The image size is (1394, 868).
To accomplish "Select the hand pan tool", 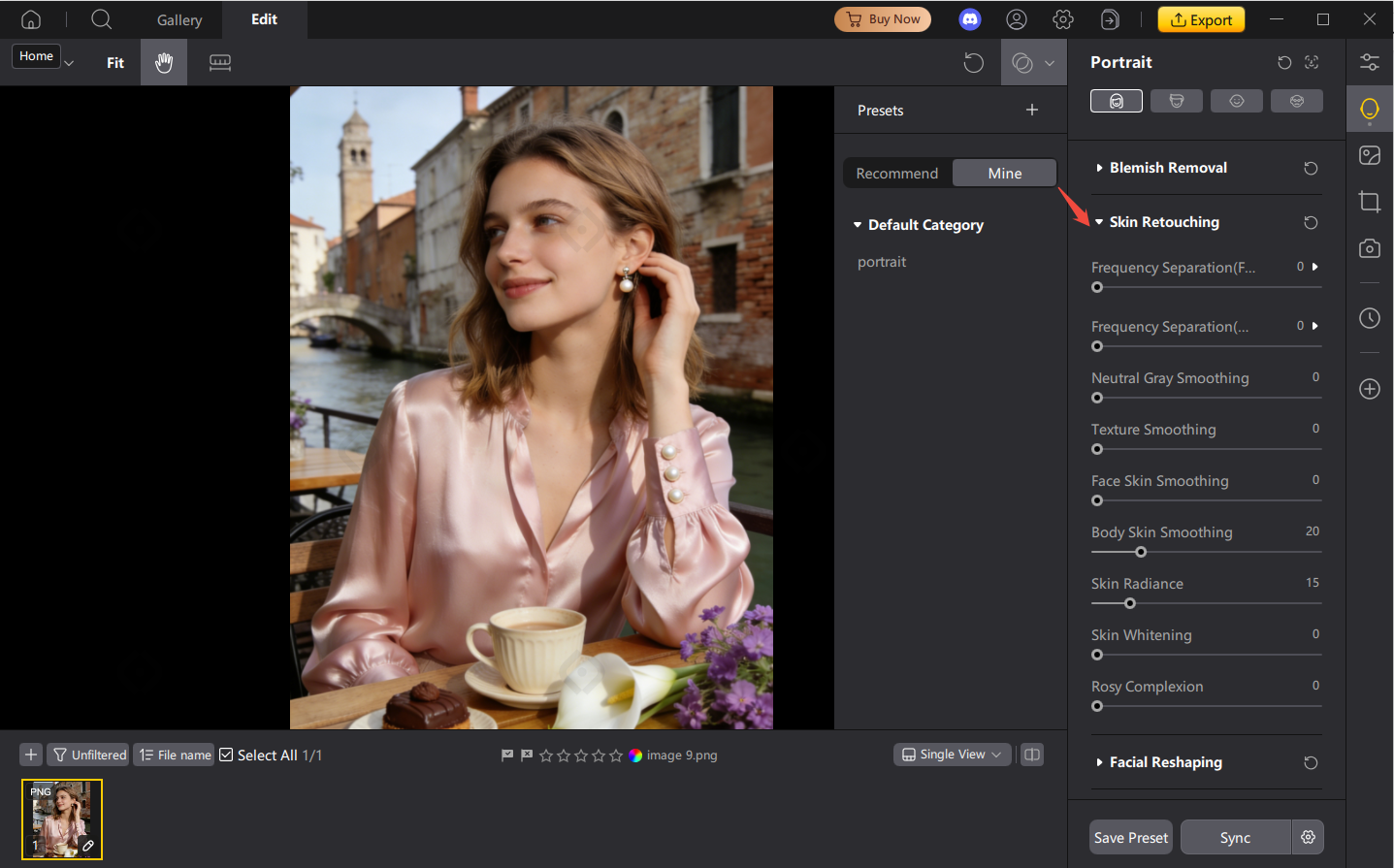I will [x=164, y=63].
